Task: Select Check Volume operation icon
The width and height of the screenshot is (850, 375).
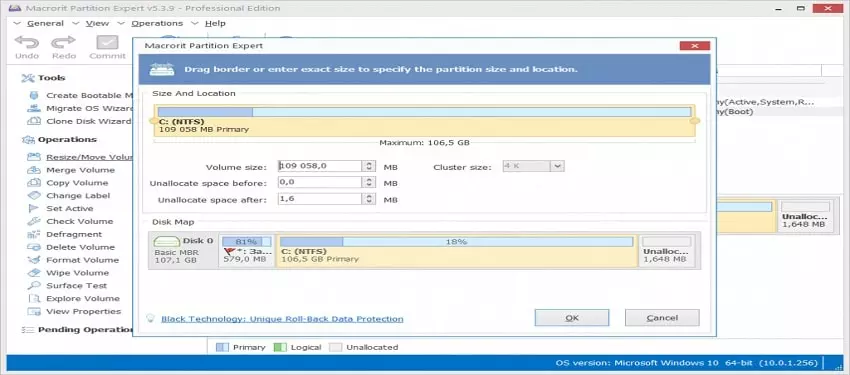Action: [34, 222]
